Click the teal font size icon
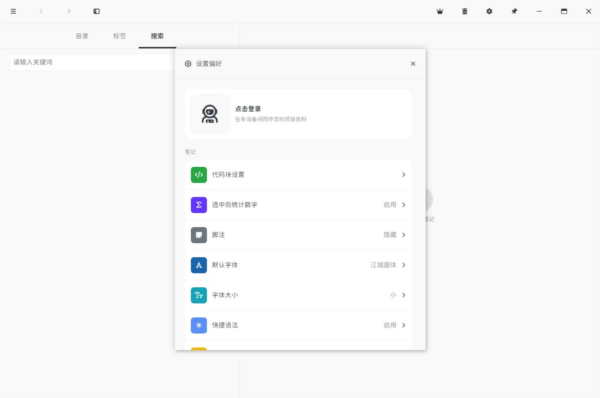 199,295
